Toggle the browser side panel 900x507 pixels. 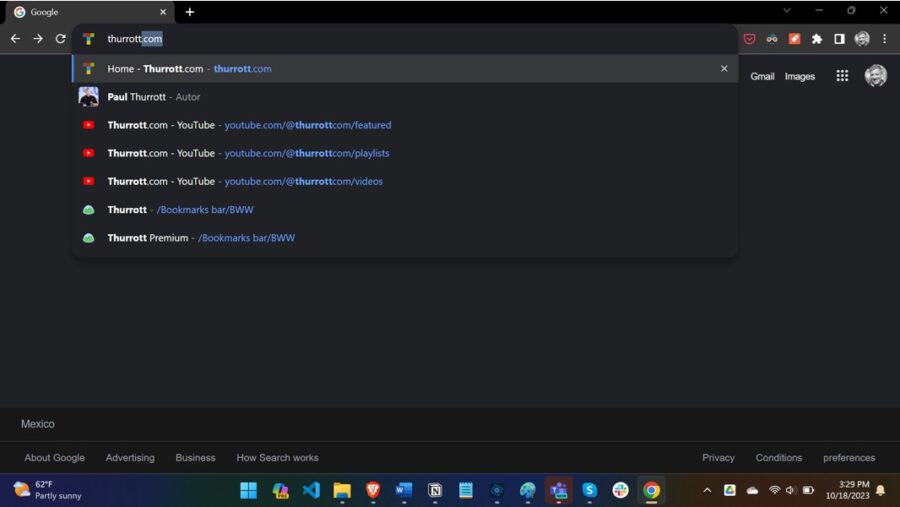click(839, 39)
